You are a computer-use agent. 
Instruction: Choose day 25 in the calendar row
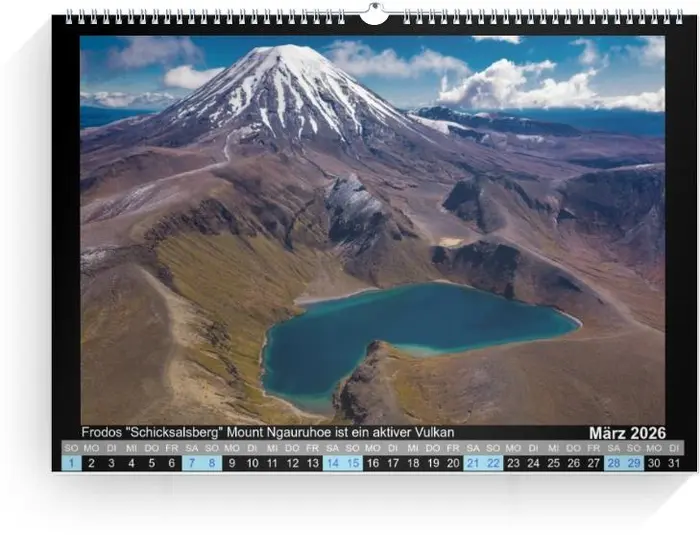pos(553,463)
